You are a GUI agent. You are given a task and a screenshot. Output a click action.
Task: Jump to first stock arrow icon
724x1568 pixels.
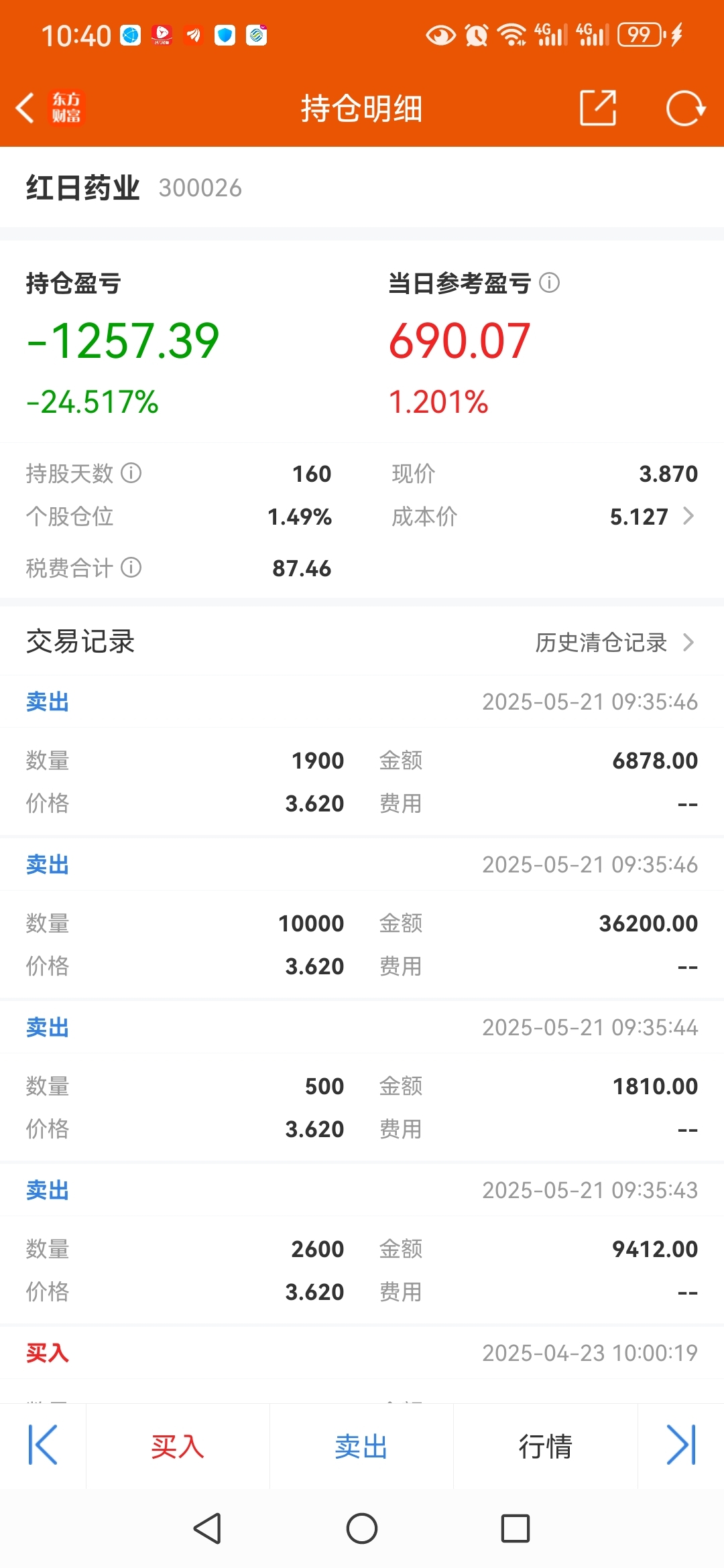click(43, 1445)
